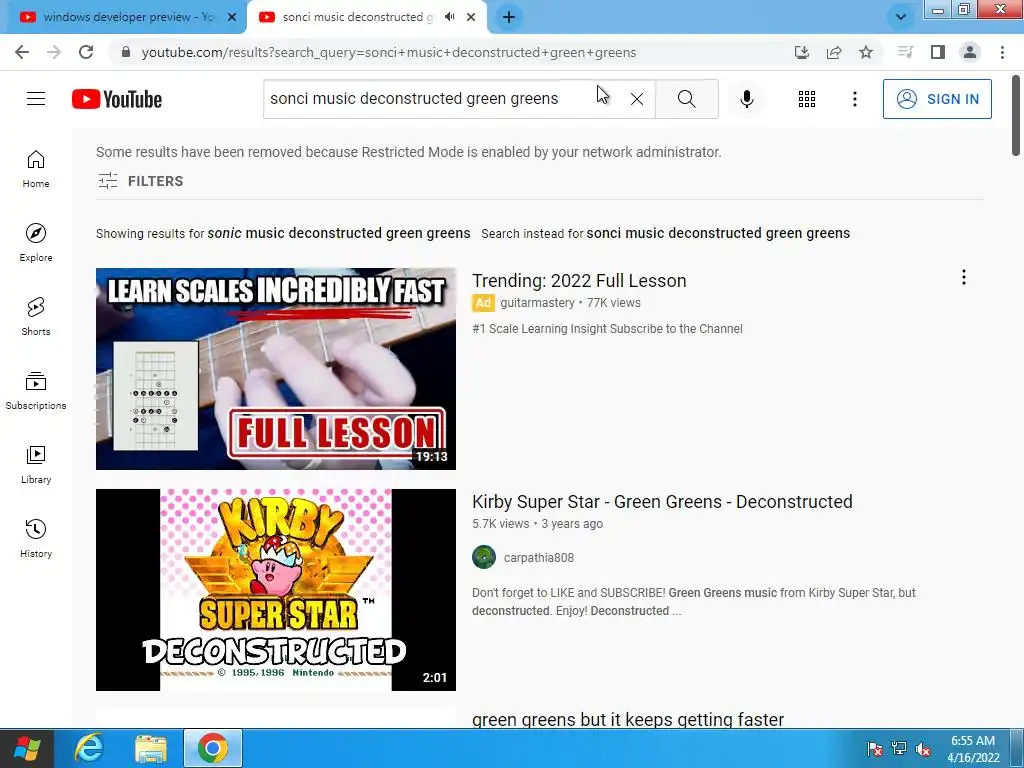Open History in the sidebar

click(x=36, y=538)
